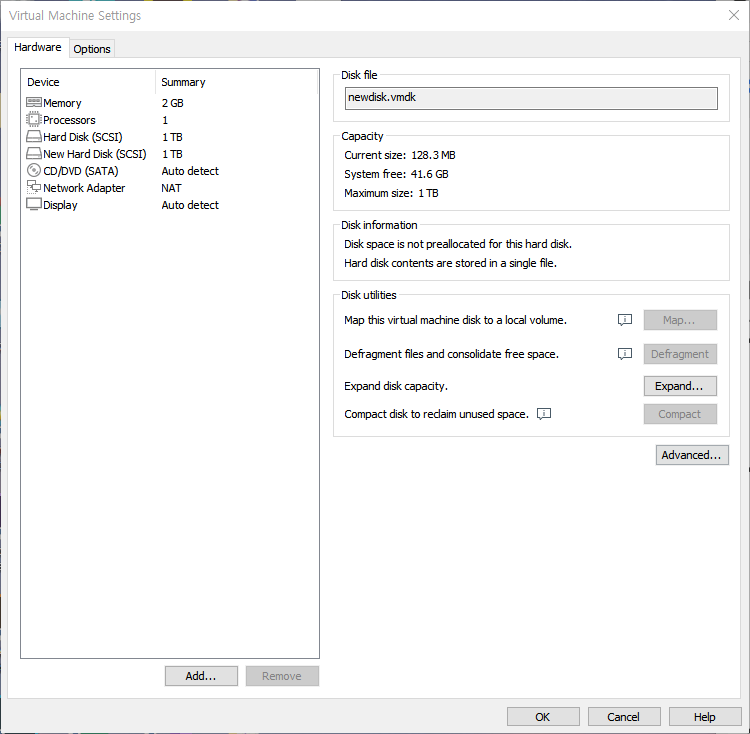Click the System free 41.6 GB text
The image size is (750, 734).
397,174
